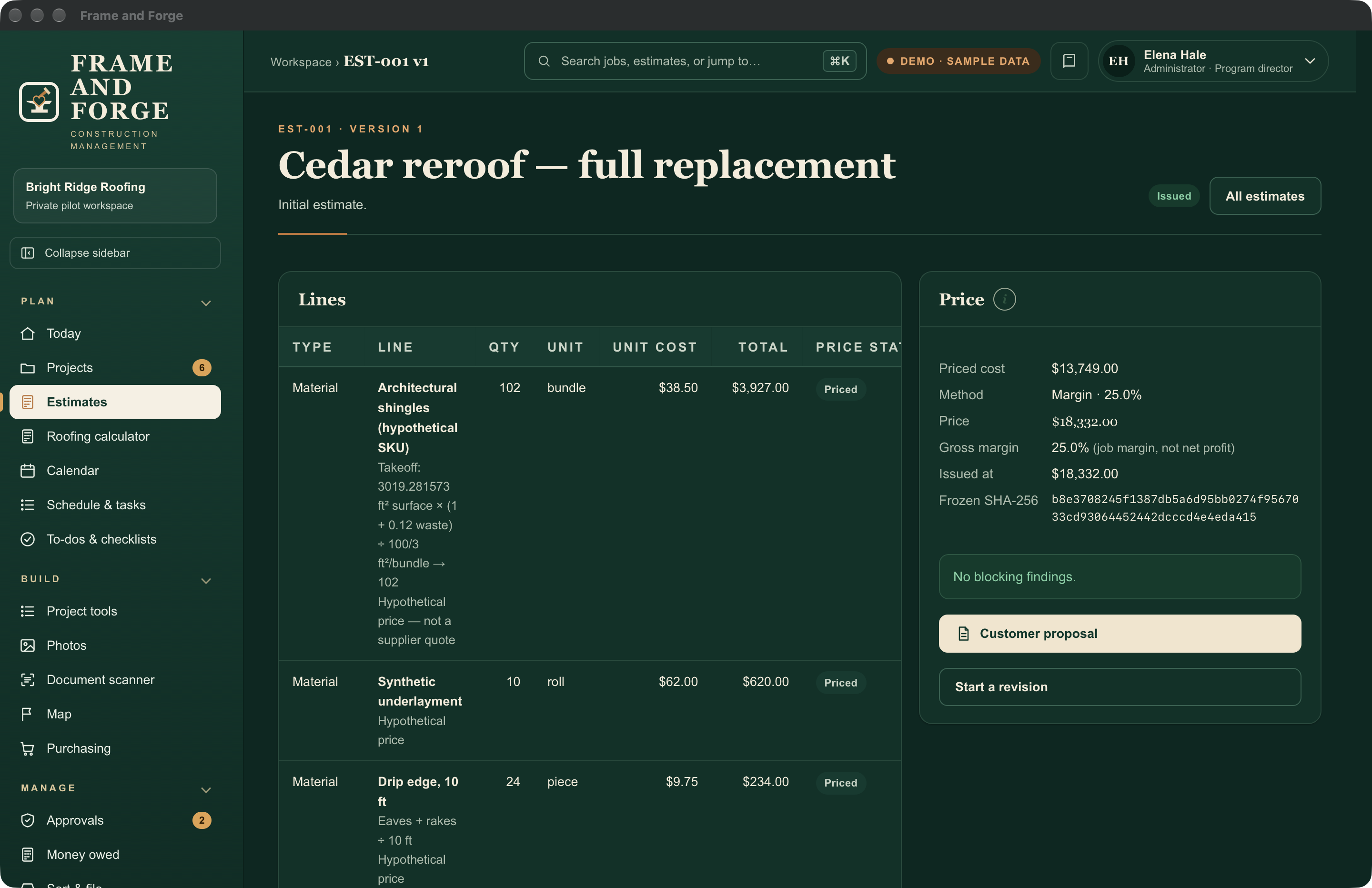Click the TOTAL column header

coord(763,347)
